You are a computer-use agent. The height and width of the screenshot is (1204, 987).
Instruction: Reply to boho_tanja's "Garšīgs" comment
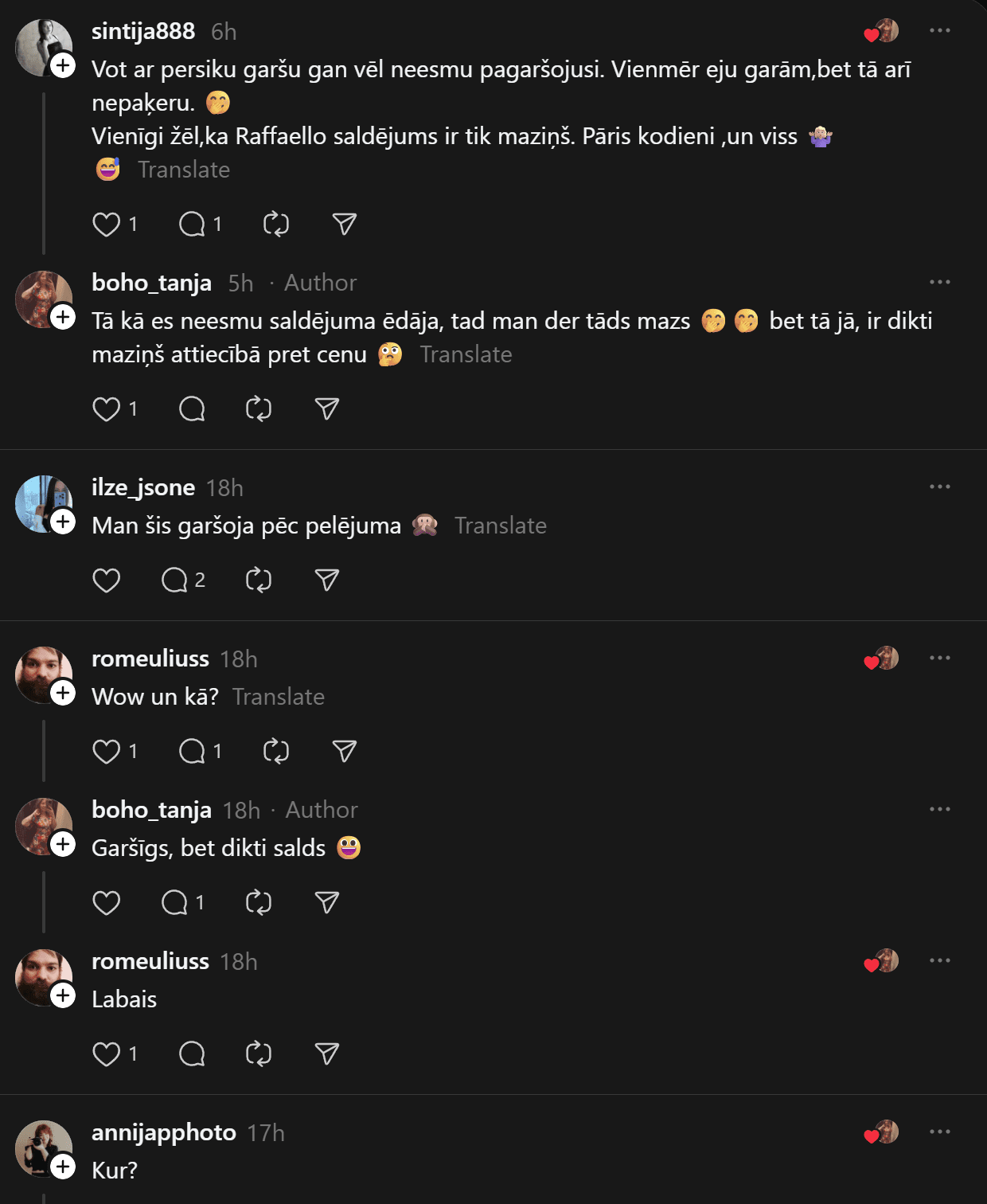[175, 903]
